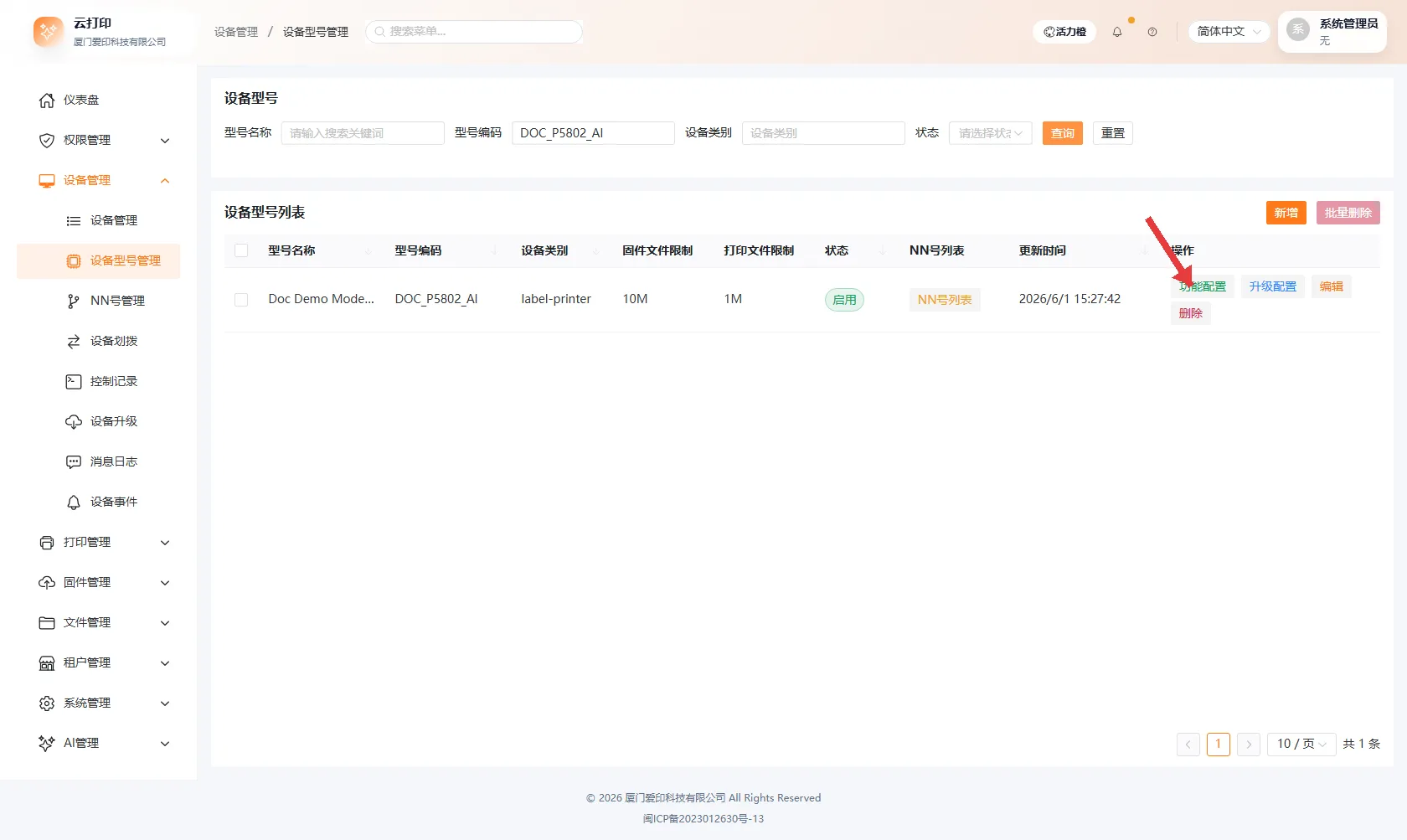Open notifications bell in top bar
The image size is (1407, 840).
[x=1117, y=32]
